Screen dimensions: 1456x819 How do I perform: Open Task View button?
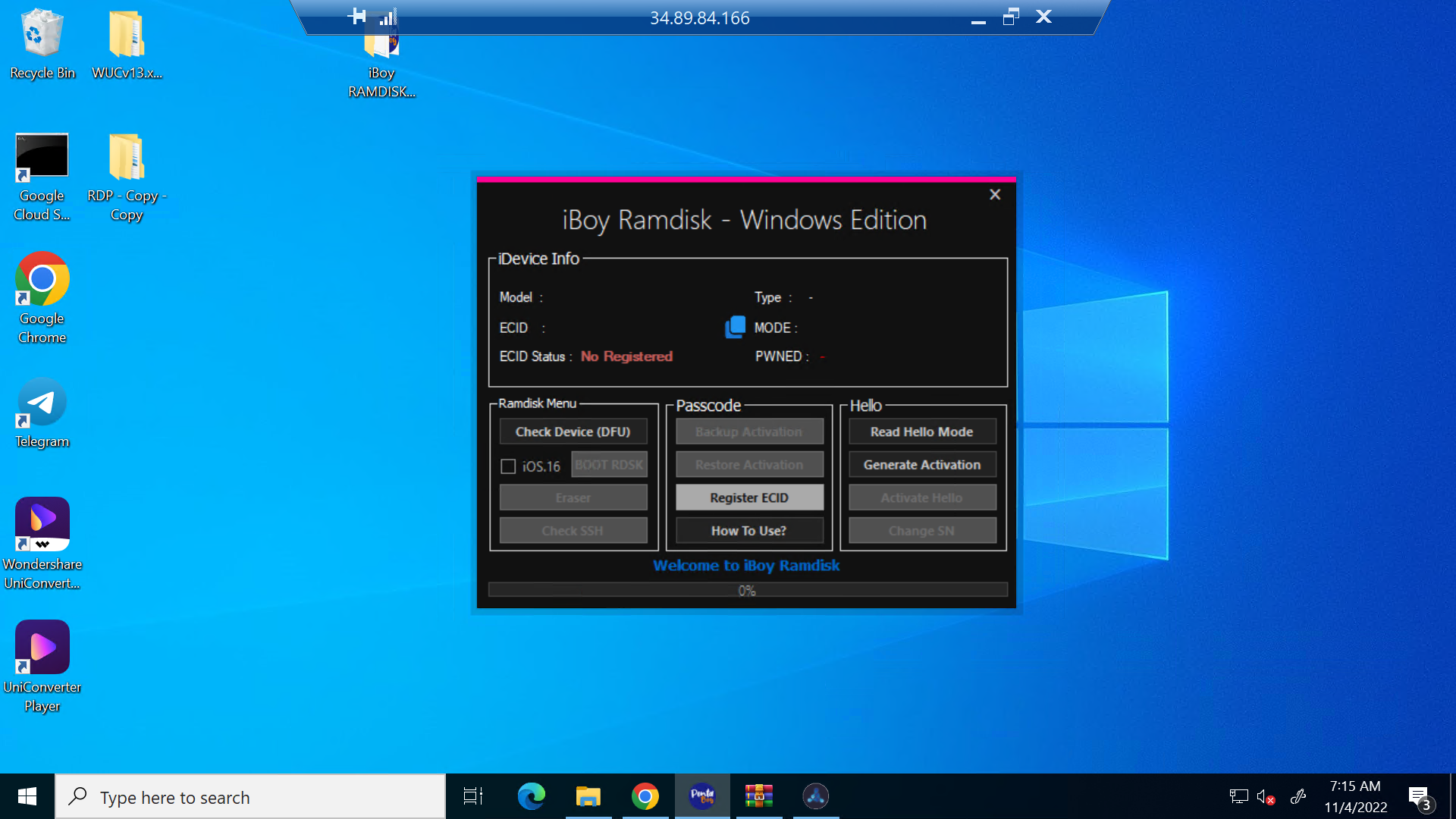point(473,796)
